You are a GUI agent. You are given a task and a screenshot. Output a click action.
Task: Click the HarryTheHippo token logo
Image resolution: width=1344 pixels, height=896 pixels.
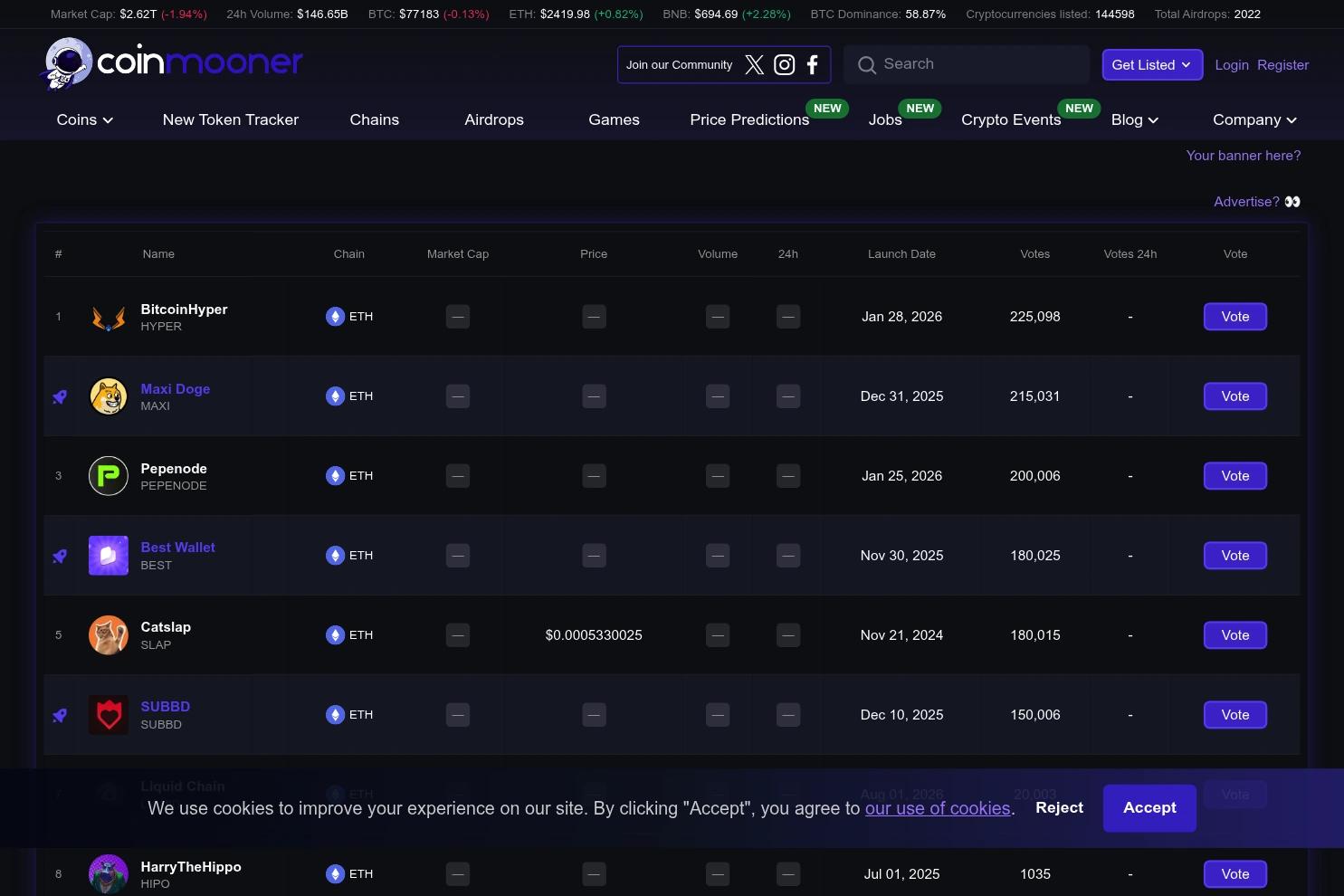pyautogui.click(x=109, y=874)
